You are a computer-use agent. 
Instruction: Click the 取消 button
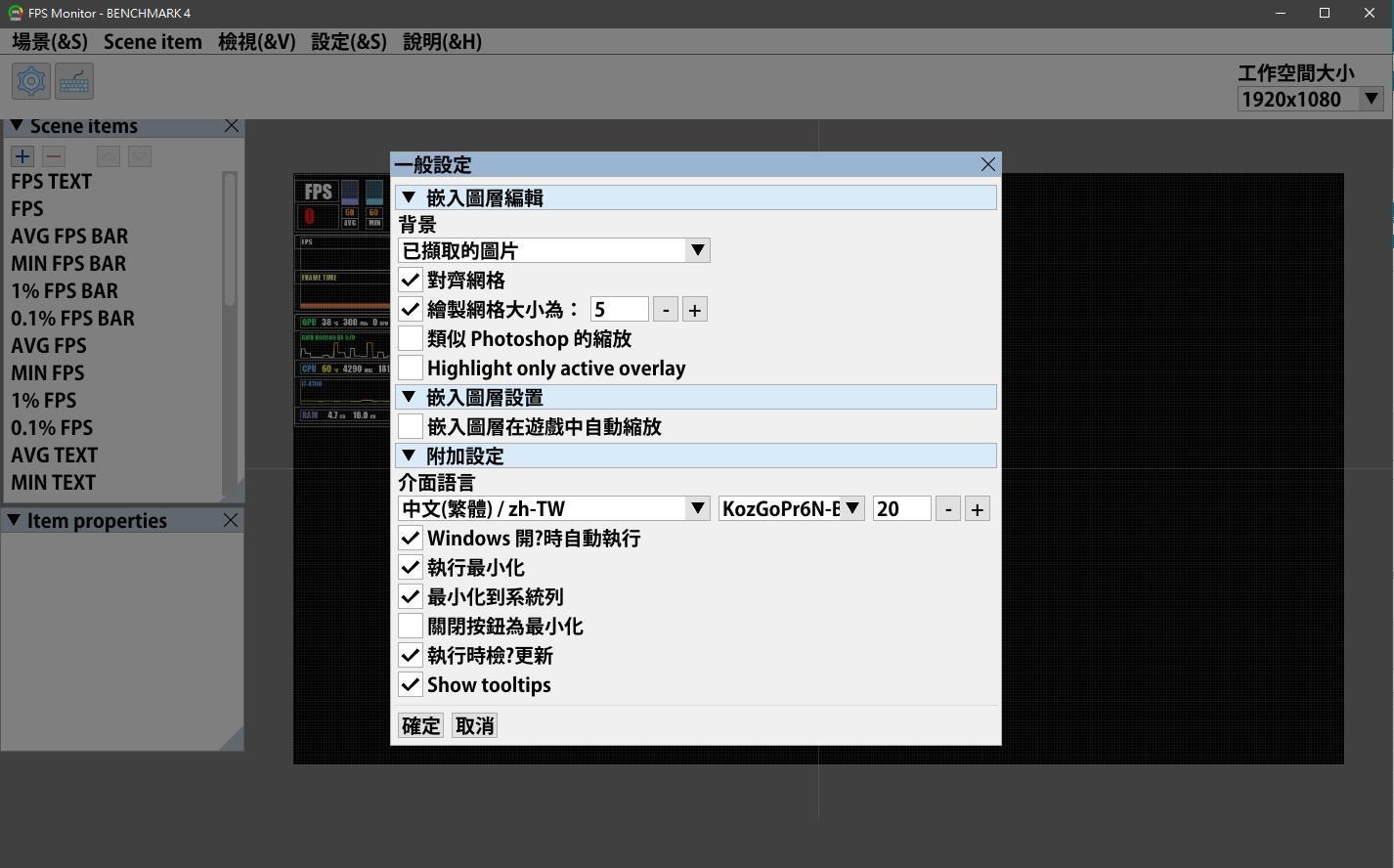pyautogui.click(x=475, y=725)
